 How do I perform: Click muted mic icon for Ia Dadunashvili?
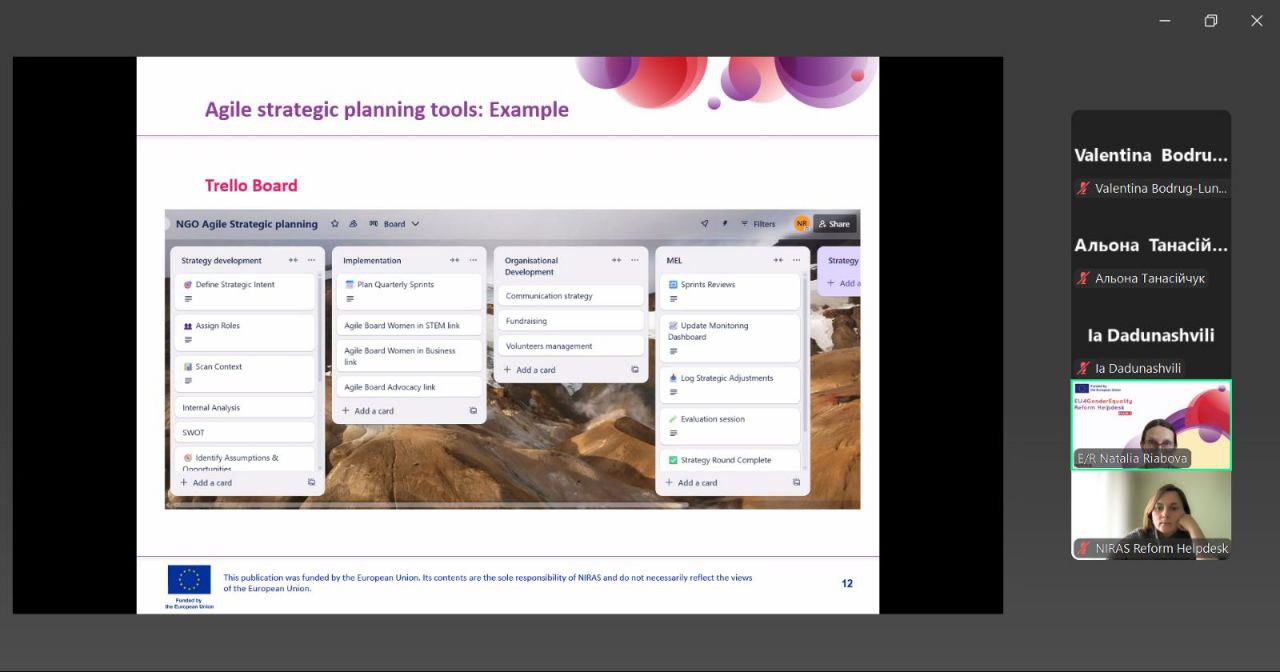(1082, 368)
